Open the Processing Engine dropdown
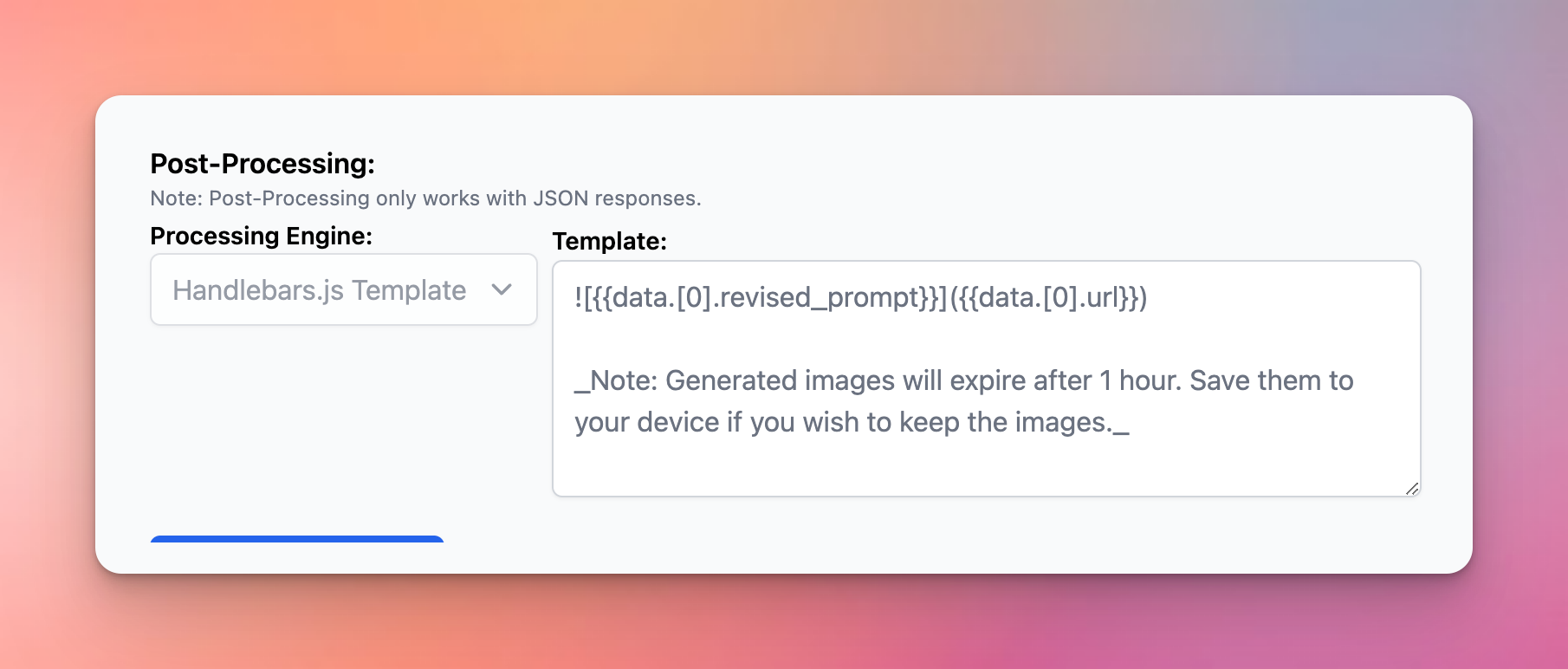 [x=344, y=289]
